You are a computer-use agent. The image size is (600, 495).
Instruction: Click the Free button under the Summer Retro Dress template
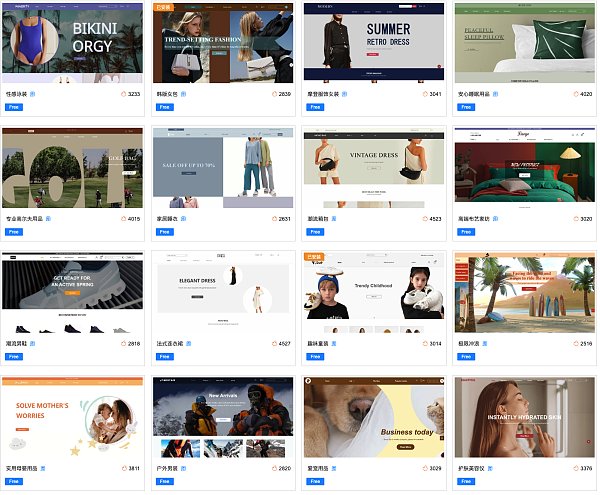(x=315, y=107)
